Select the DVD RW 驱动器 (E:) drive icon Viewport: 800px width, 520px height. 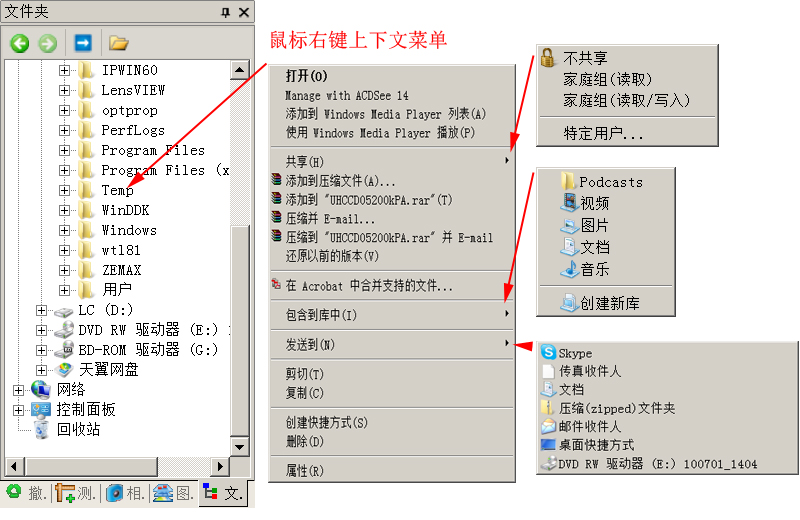coord(64,330)
